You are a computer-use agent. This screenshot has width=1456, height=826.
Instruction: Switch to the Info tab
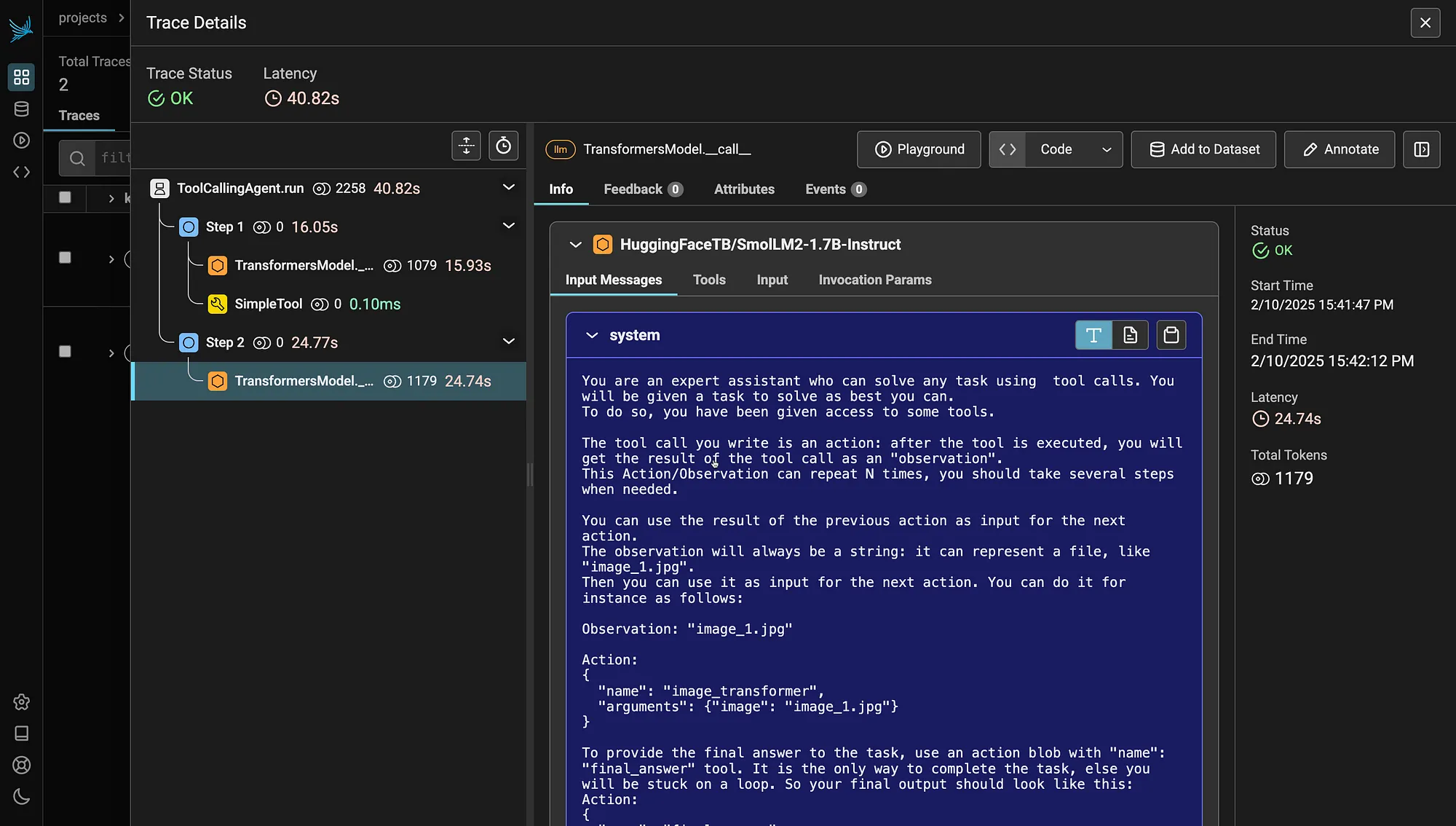pyautogui.click(x=561, y=189)
